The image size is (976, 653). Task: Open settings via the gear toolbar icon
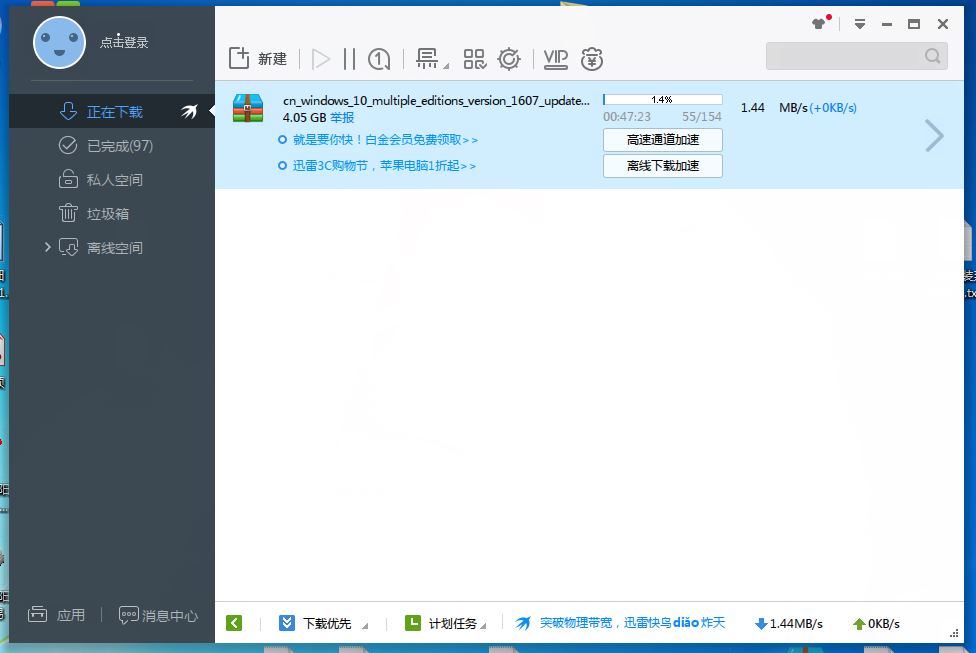[509, 59]
